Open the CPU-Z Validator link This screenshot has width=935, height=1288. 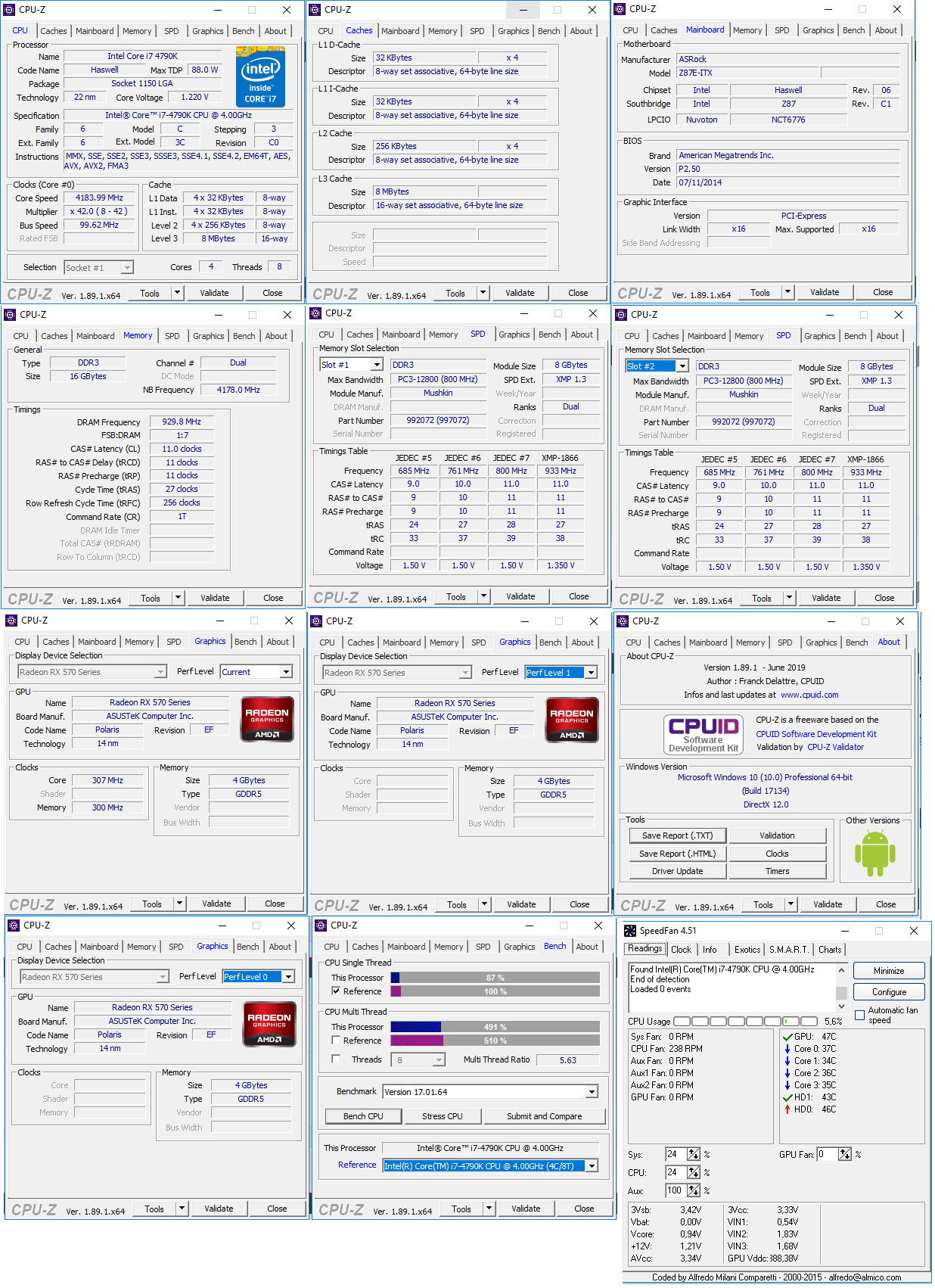[835, 747]
